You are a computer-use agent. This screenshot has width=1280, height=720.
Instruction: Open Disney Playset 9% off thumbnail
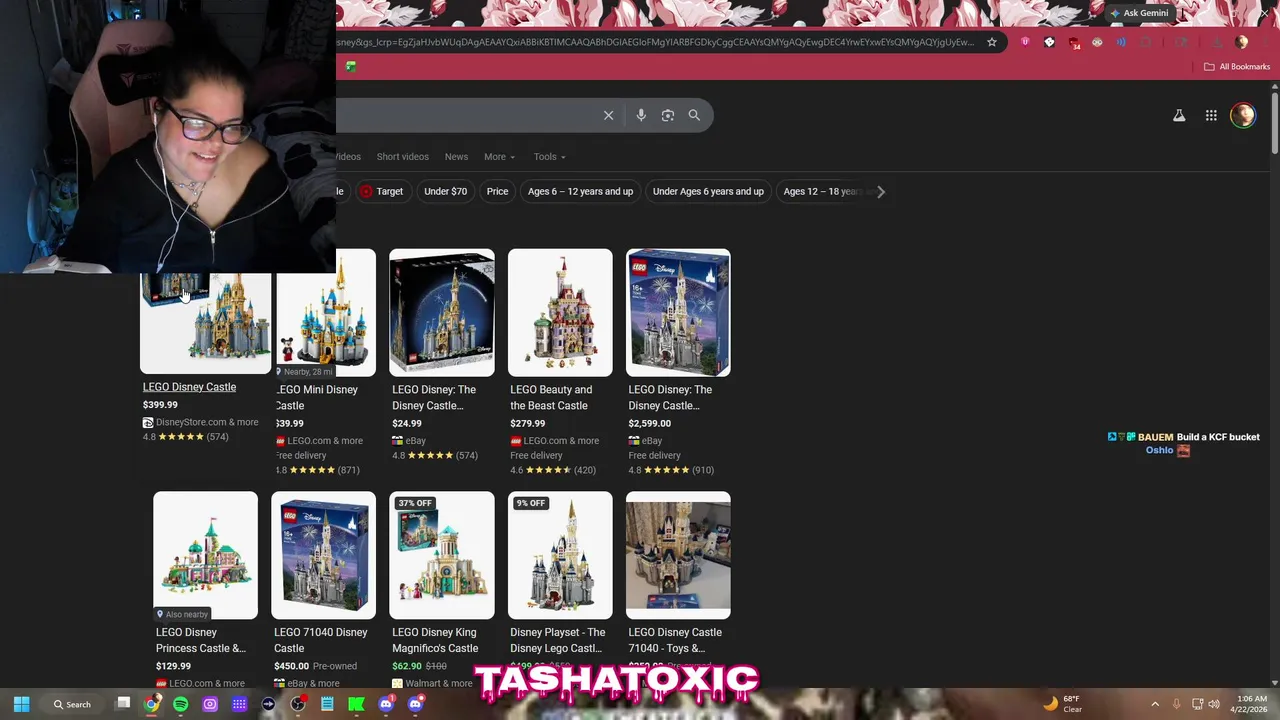tap(560, 555)
